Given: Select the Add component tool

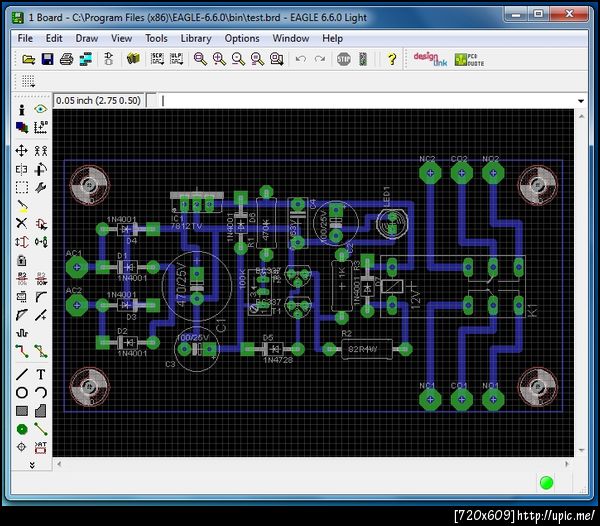Looking at the screenshot, I should [41, 224].
